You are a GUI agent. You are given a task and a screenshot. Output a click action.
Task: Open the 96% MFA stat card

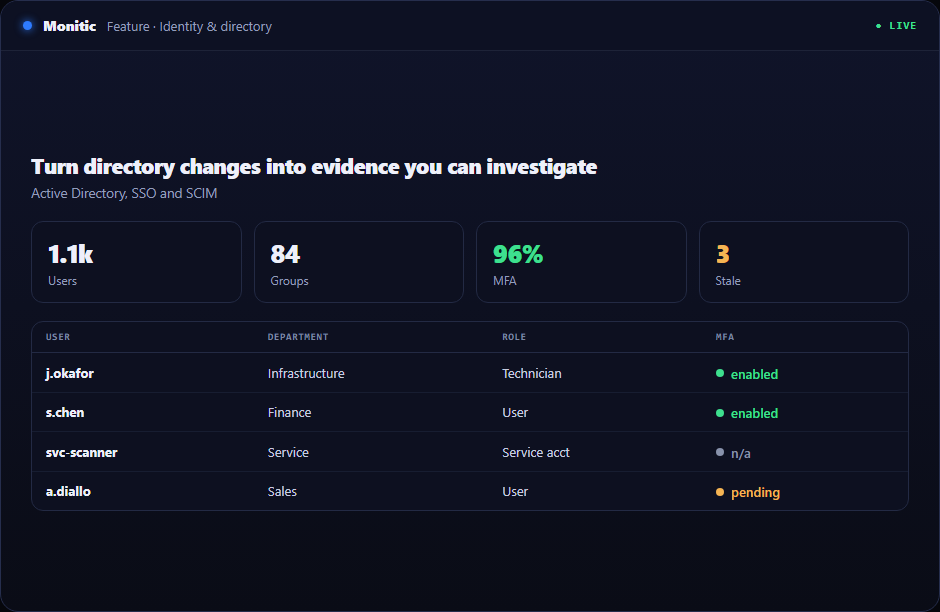pos(582,262)
